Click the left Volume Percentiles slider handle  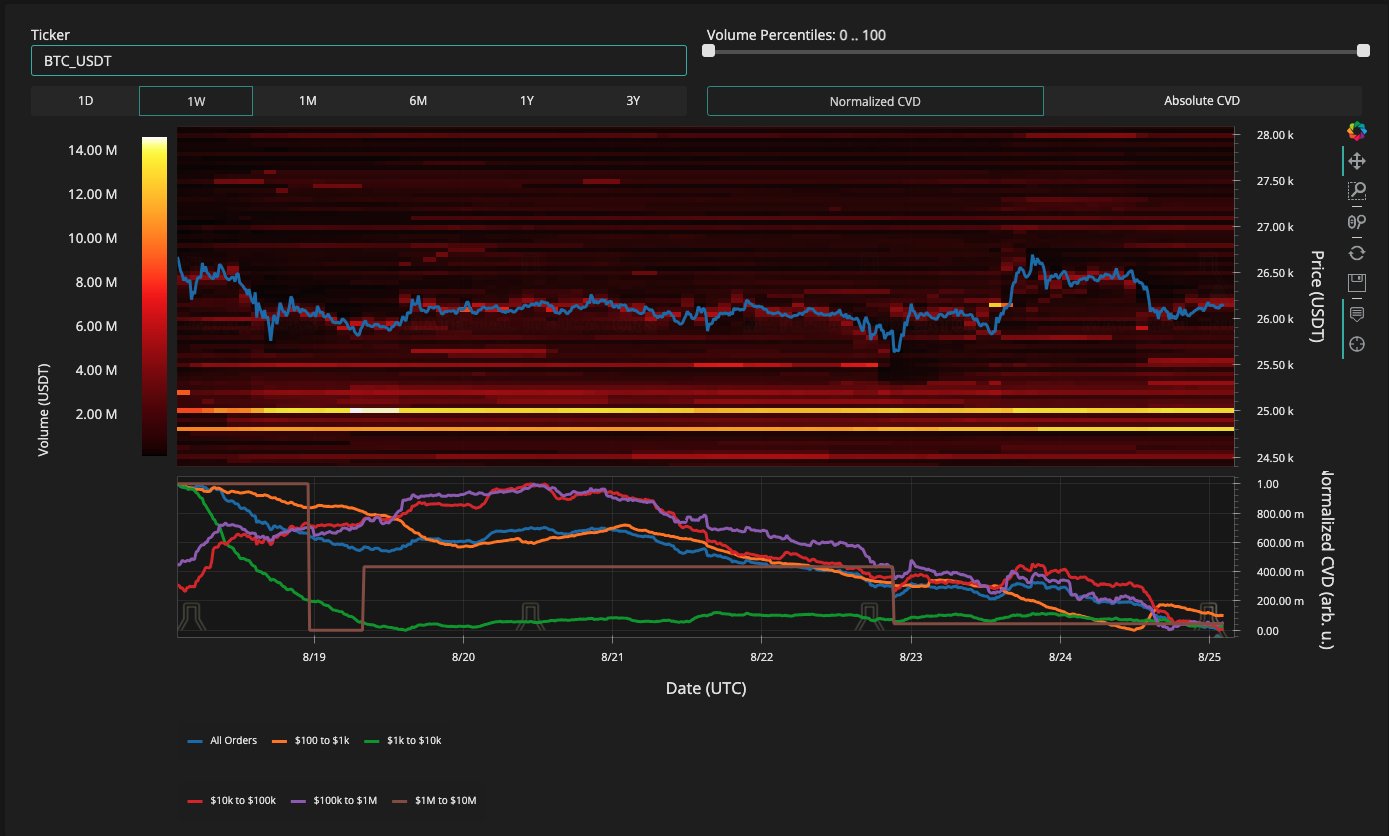[x=709, y=51]
